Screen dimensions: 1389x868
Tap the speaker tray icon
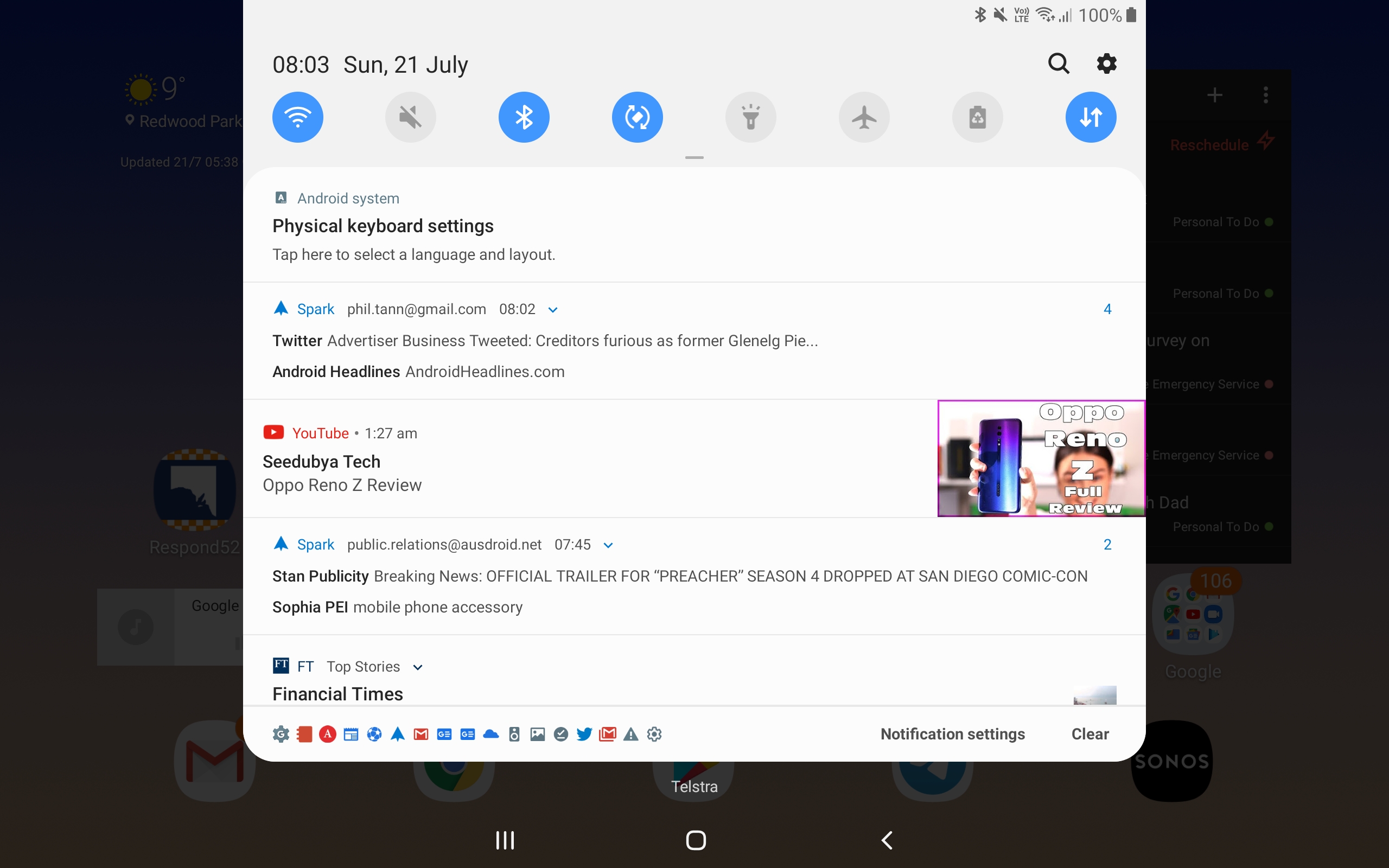tap(514, 734)
